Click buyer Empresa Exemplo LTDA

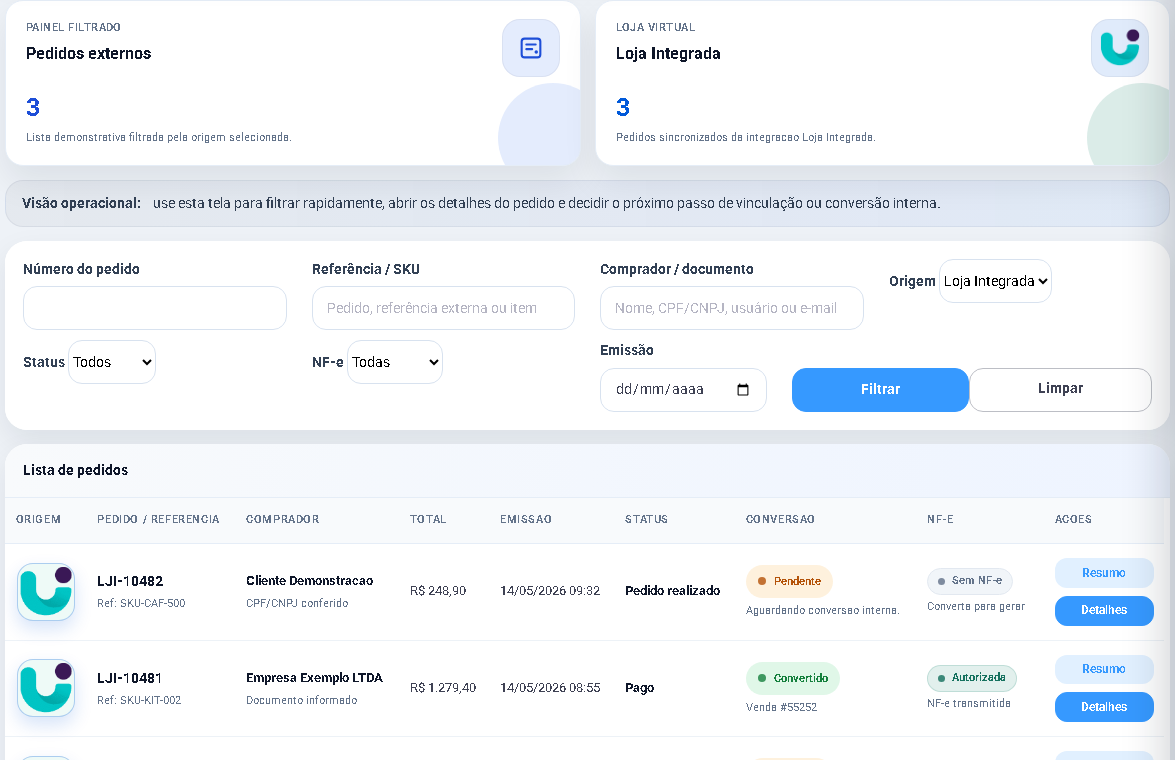314,678
